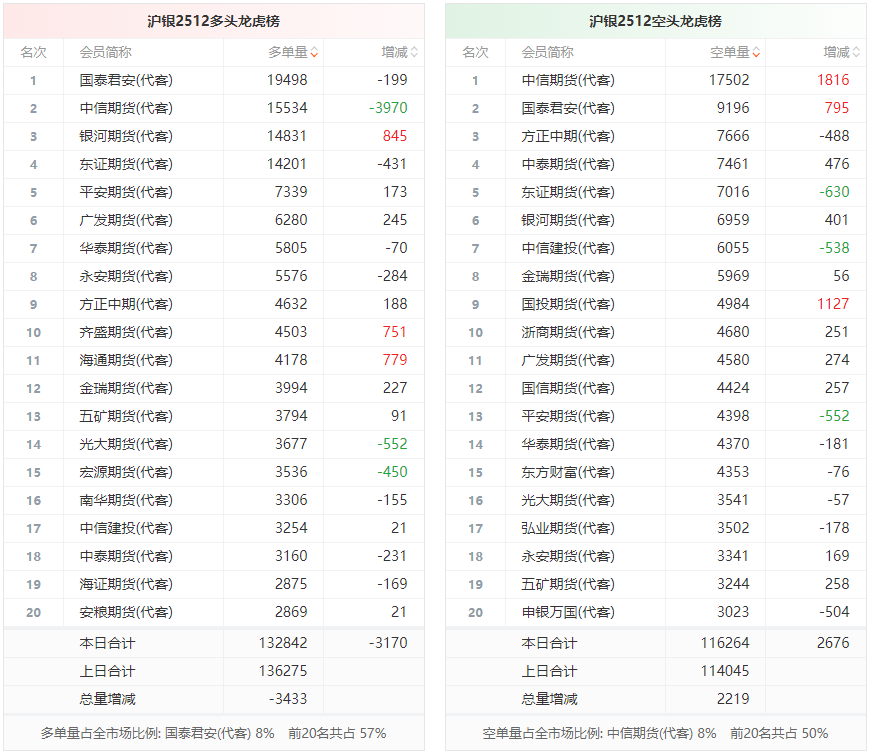872x755 pixels.
Task: Sort short table by 增减 arrows
Action: pos(856,53)
